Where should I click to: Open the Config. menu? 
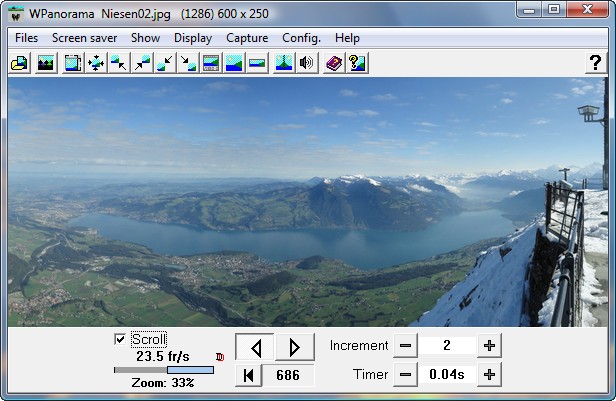pos(301,38)
